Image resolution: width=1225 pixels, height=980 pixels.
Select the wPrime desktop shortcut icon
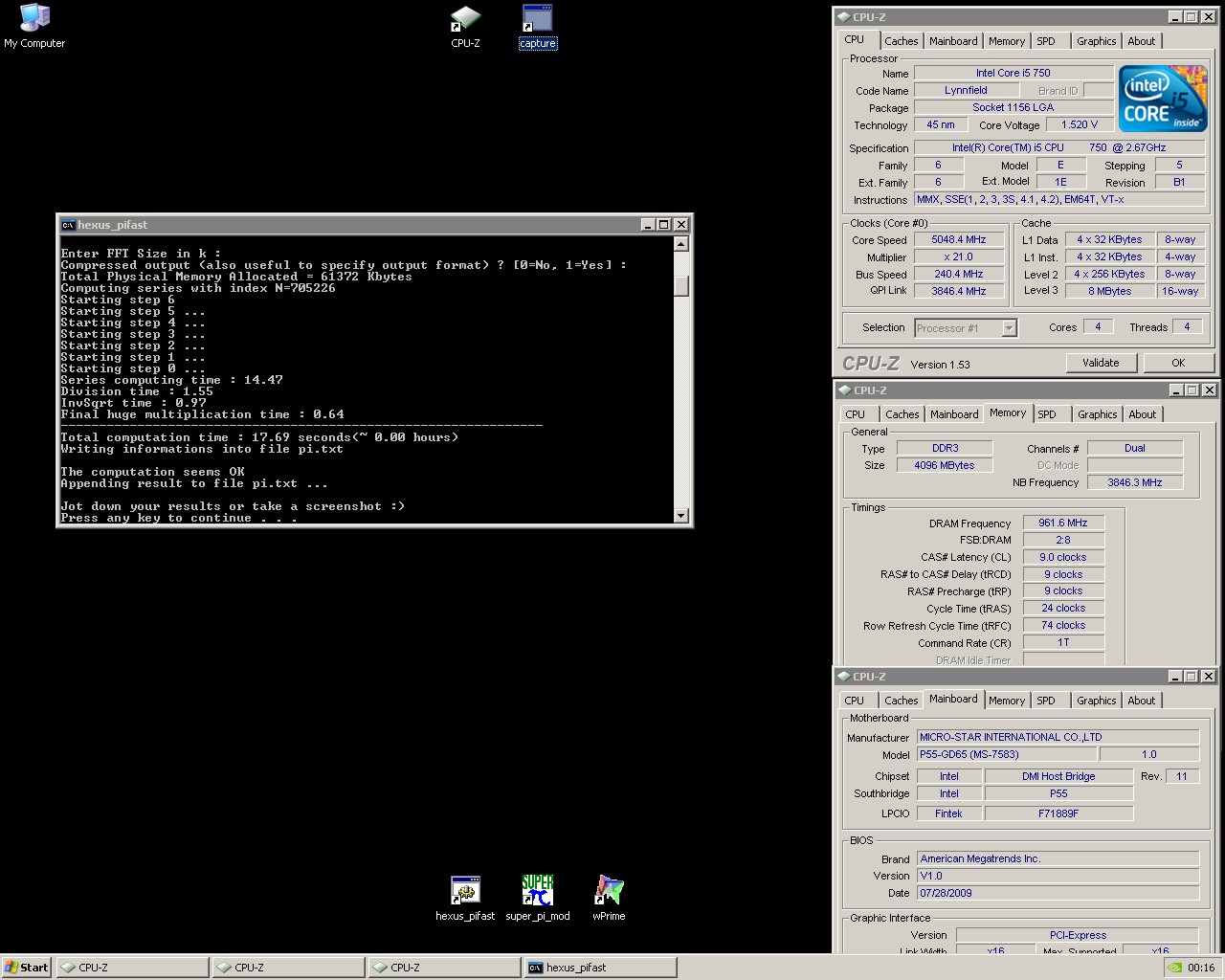pyautogui.click(x=609, y=898)
